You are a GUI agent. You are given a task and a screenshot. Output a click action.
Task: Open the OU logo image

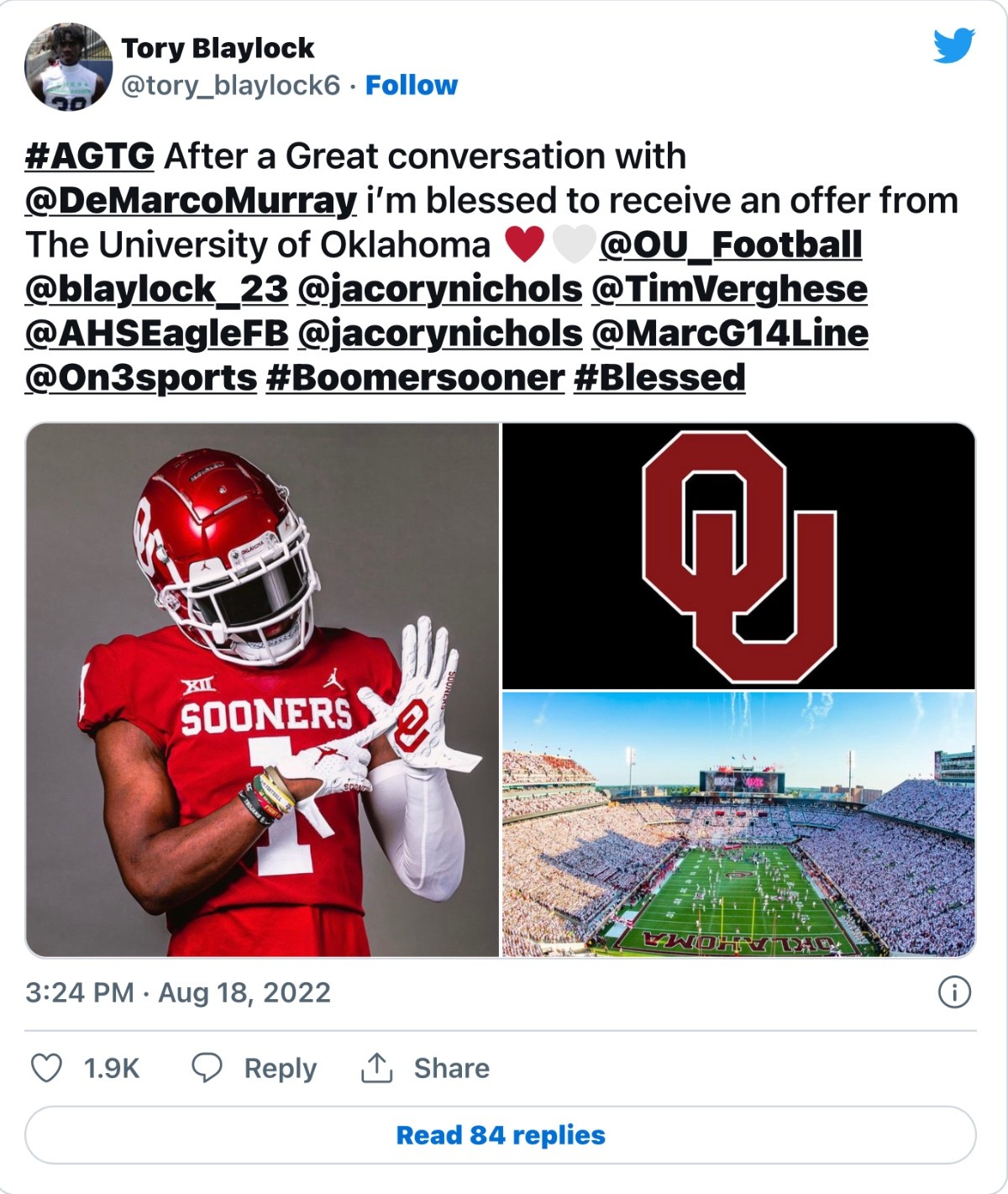(x=738, y=556)
